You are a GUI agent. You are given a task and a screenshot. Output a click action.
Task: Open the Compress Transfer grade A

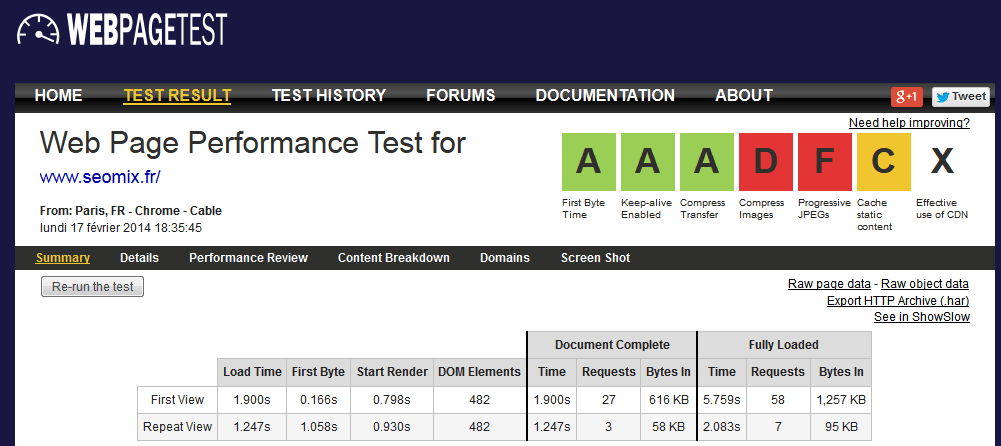point(707,161)
